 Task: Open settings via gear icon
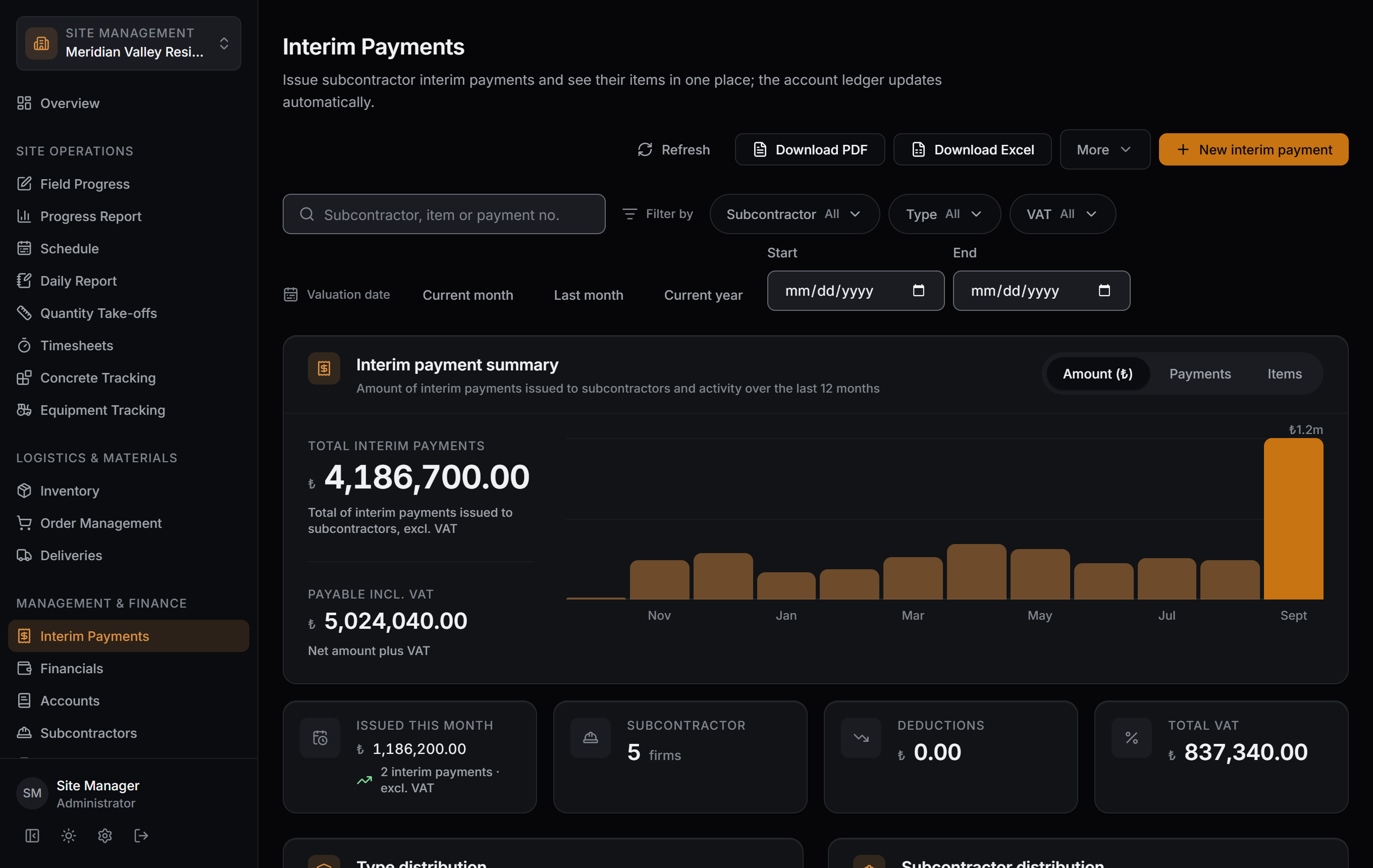click(x=105, y=836)
